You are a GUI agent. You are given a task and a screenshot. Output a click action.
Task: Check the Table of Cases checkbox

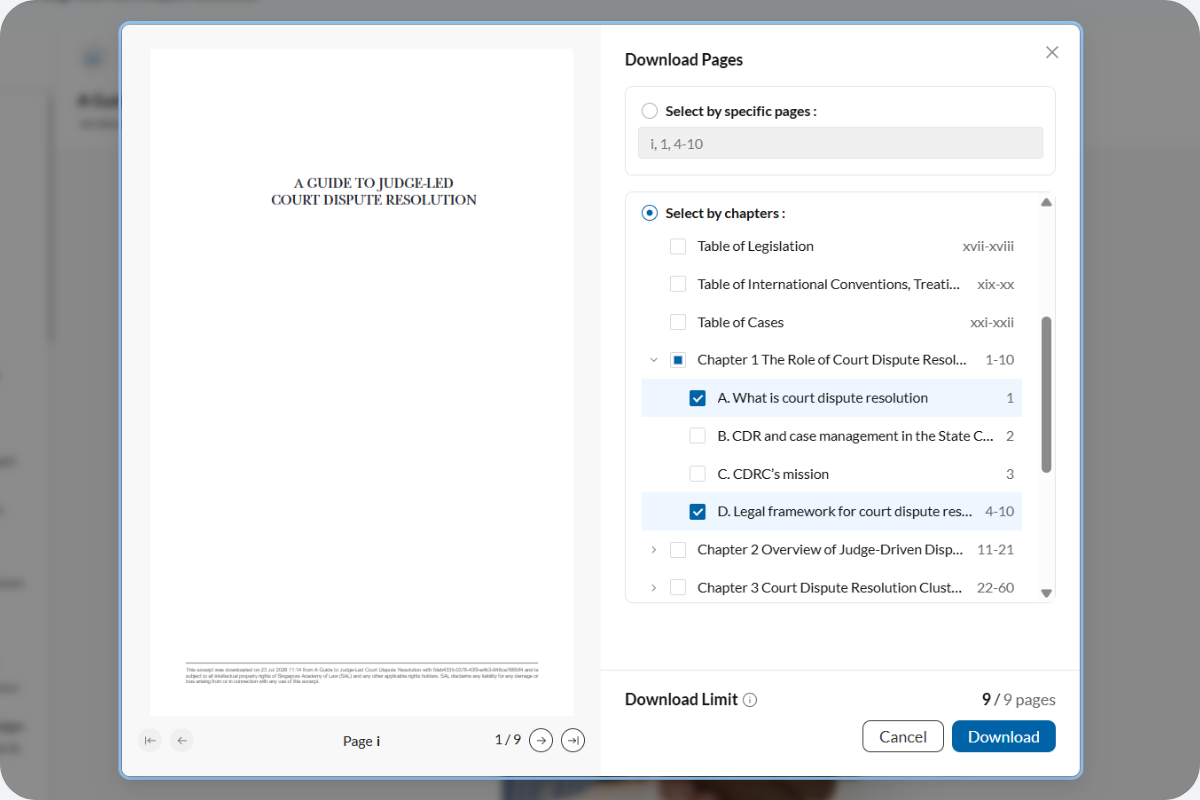click(678, 322)
